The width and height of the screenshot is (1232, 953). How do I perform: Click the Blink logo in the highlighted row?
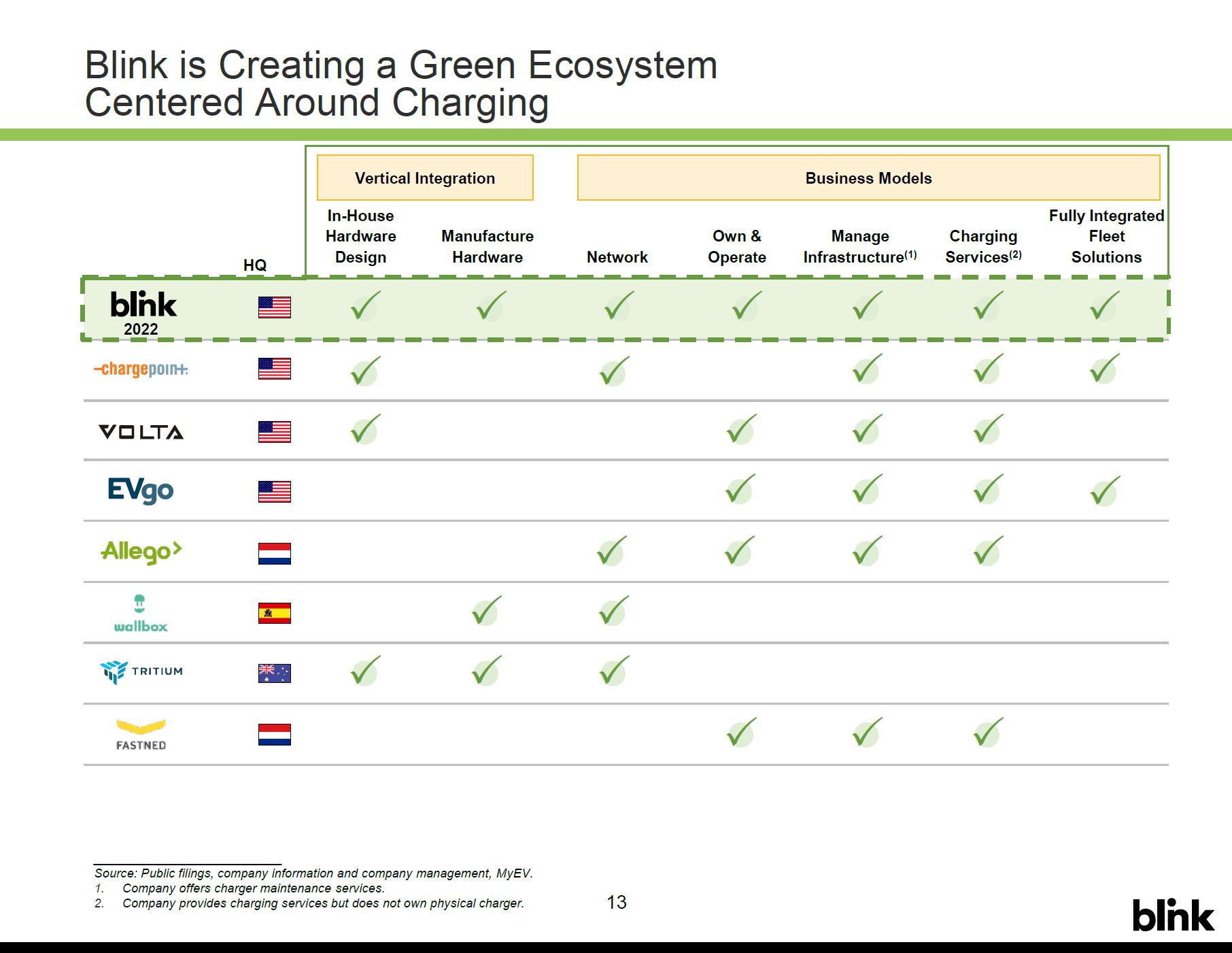tap(143, 305)
